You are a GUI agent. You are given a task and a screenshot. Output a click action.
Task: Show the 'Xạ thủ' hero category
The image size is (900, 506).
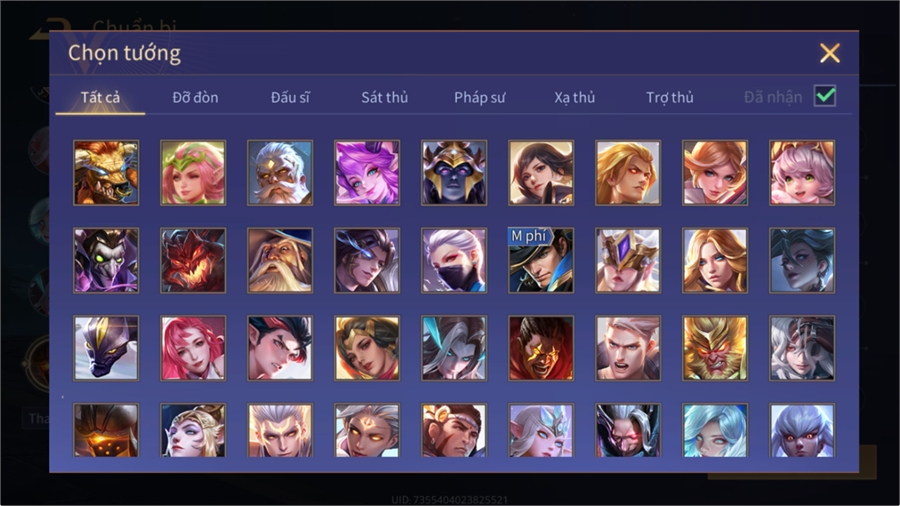click(x=575, y=98)
